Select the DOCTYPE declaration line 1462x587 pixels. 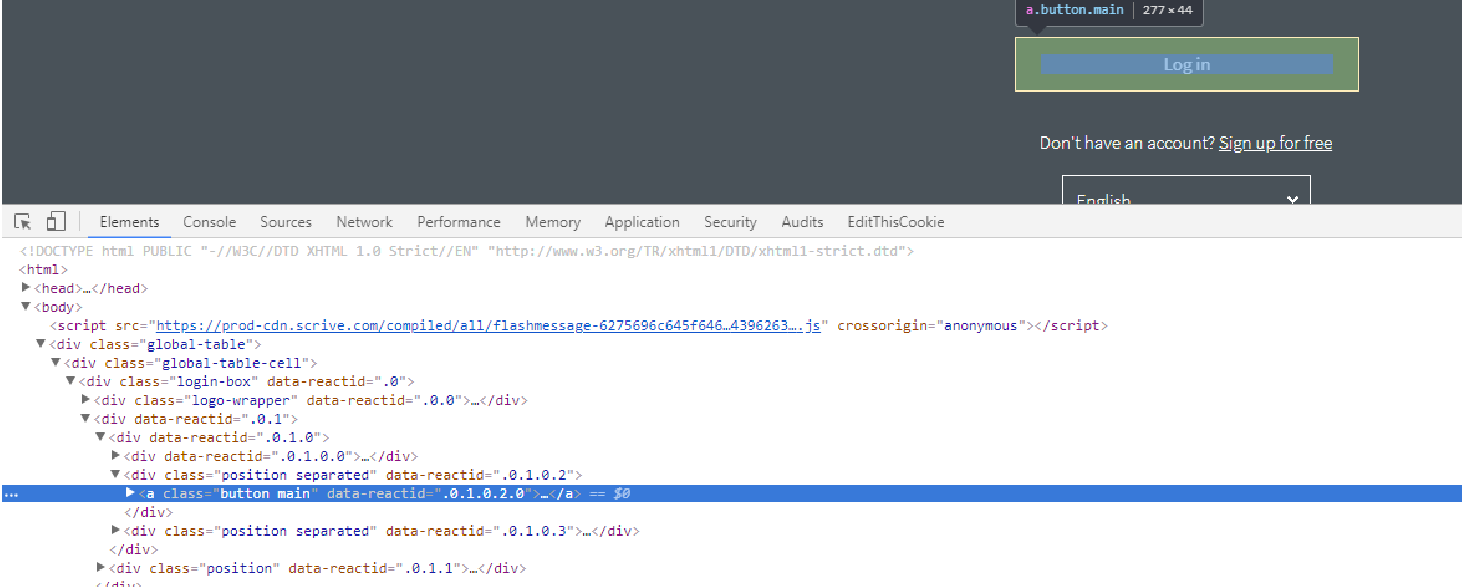coord(466,251)
